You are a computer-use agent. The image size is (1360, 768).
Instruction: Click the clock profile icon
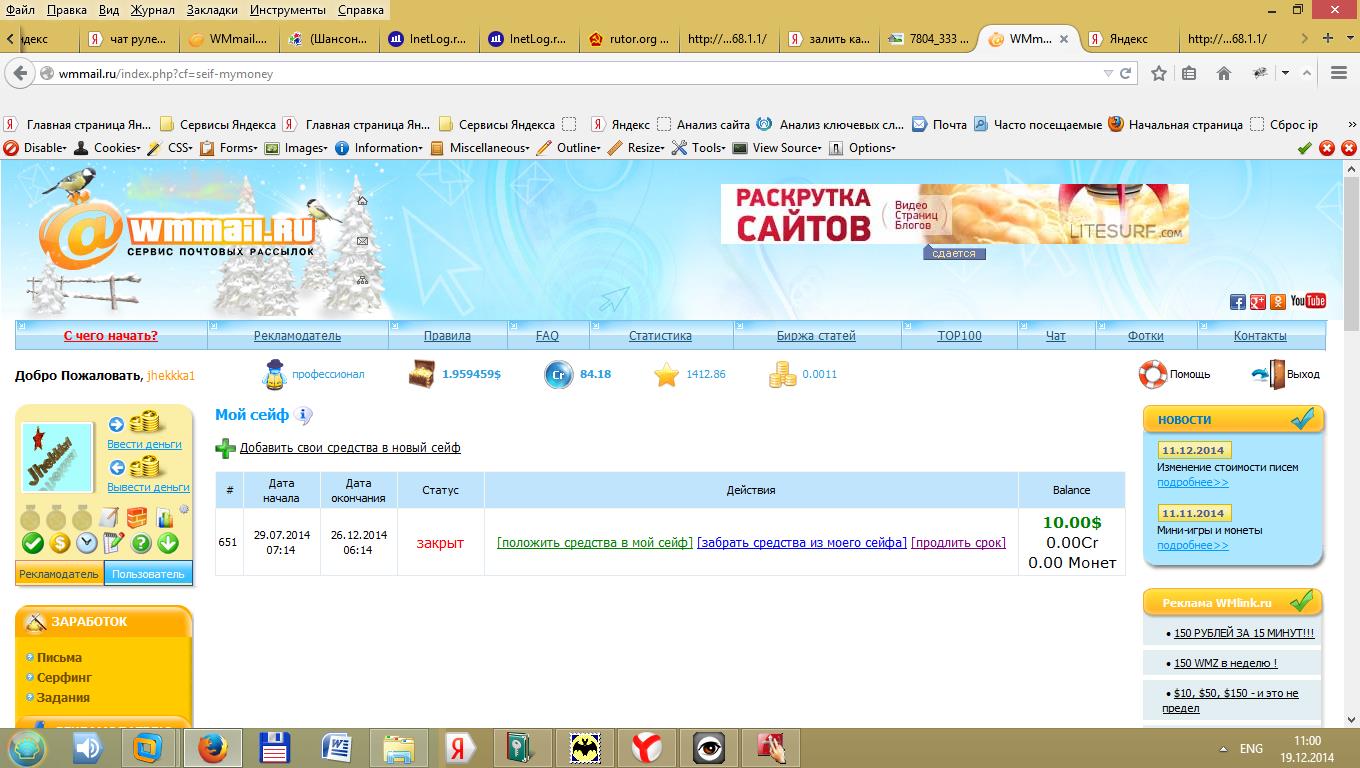tap(86, 543)
